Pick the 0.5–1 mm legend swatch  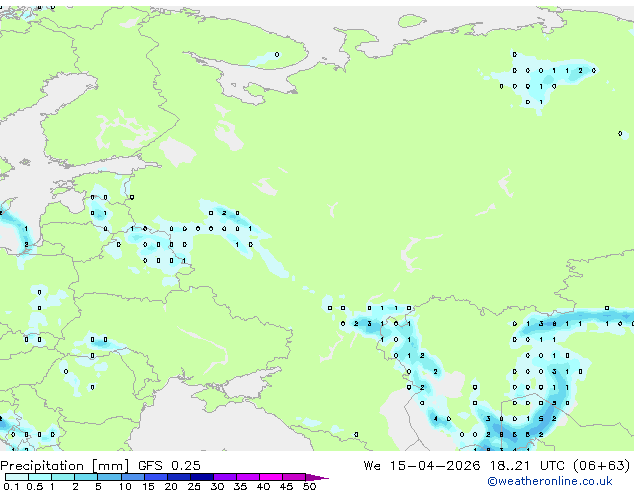point(40,477)
